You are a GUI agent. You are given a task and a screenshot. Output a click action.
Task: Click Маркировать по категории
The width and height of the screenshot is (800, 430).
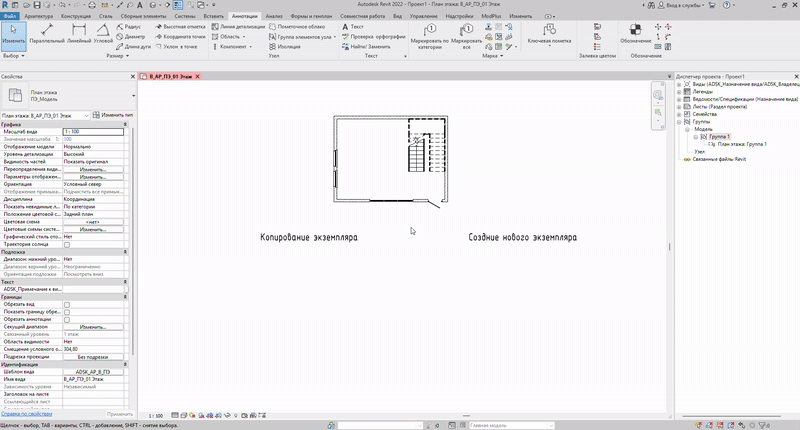tap(430, 36)
